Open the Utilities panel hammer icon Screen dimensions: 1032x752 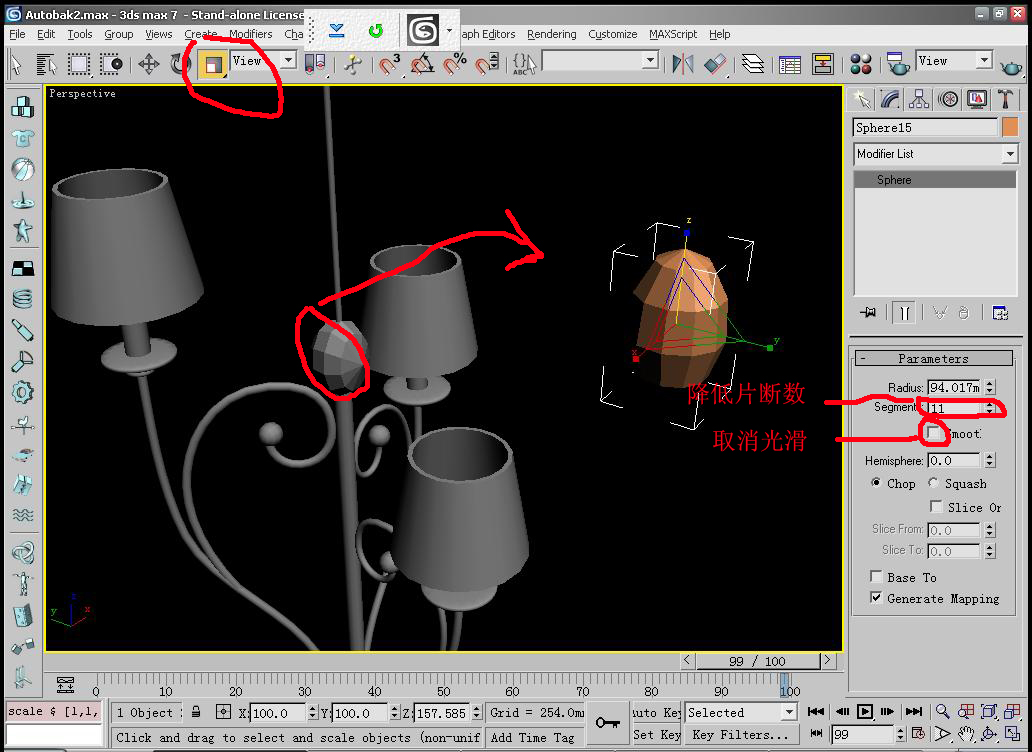tap(1004, 99)
